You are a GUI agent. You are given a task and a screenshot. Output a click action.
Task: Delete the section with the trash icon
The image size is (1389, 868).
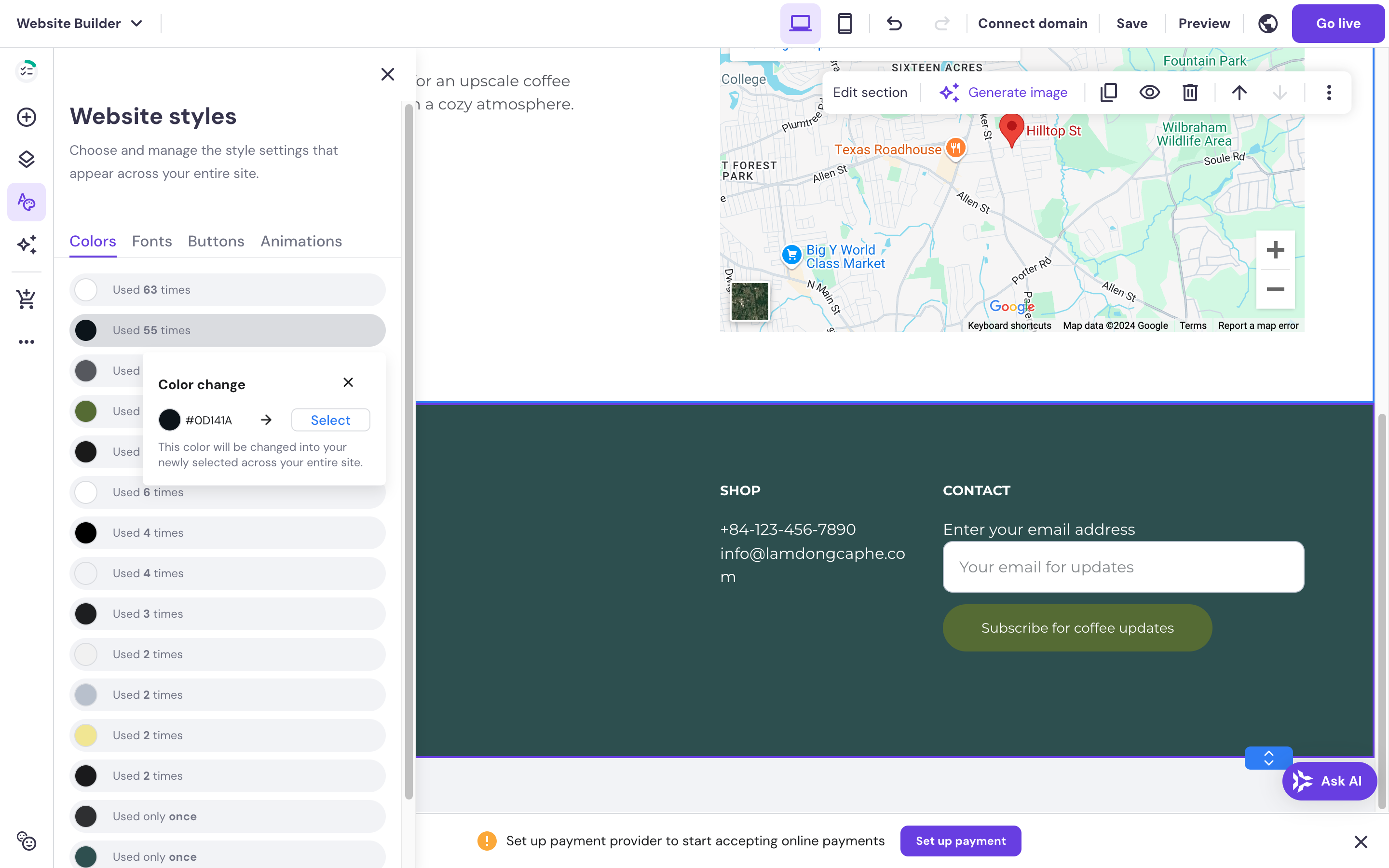point(1189,92)
